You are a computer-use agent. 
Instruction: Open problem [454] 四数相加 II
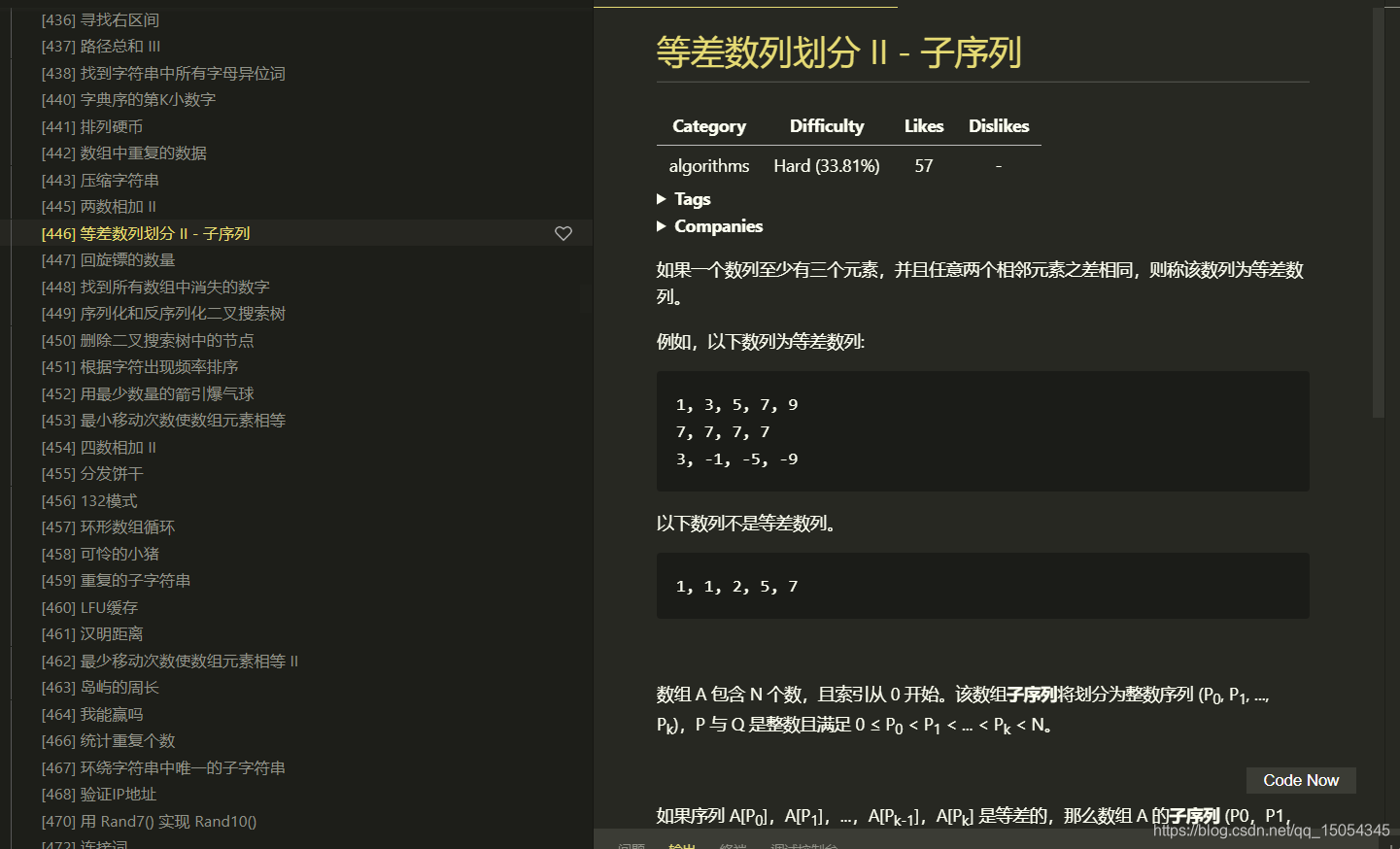coord(99,447)
